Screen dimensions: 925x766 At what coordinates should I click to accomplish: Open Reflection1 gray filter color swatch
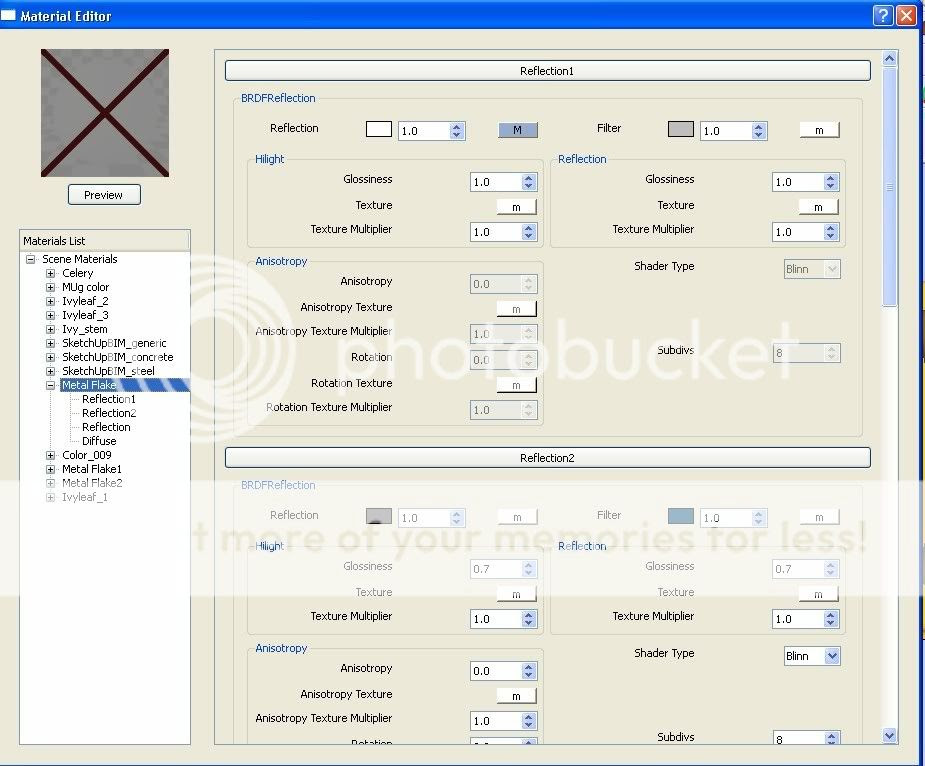click(x=681, y=129)
